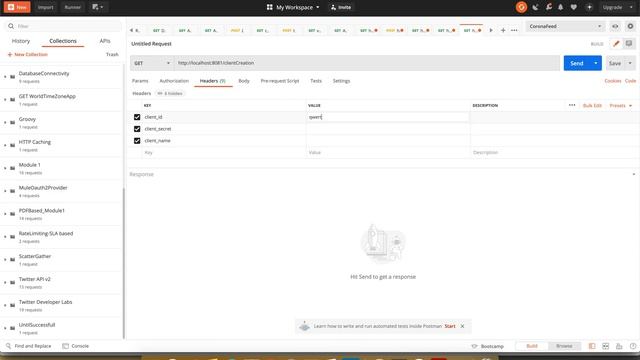The image size is (640, 360).
Task: Click the orange New button
Action: (17, 7)
